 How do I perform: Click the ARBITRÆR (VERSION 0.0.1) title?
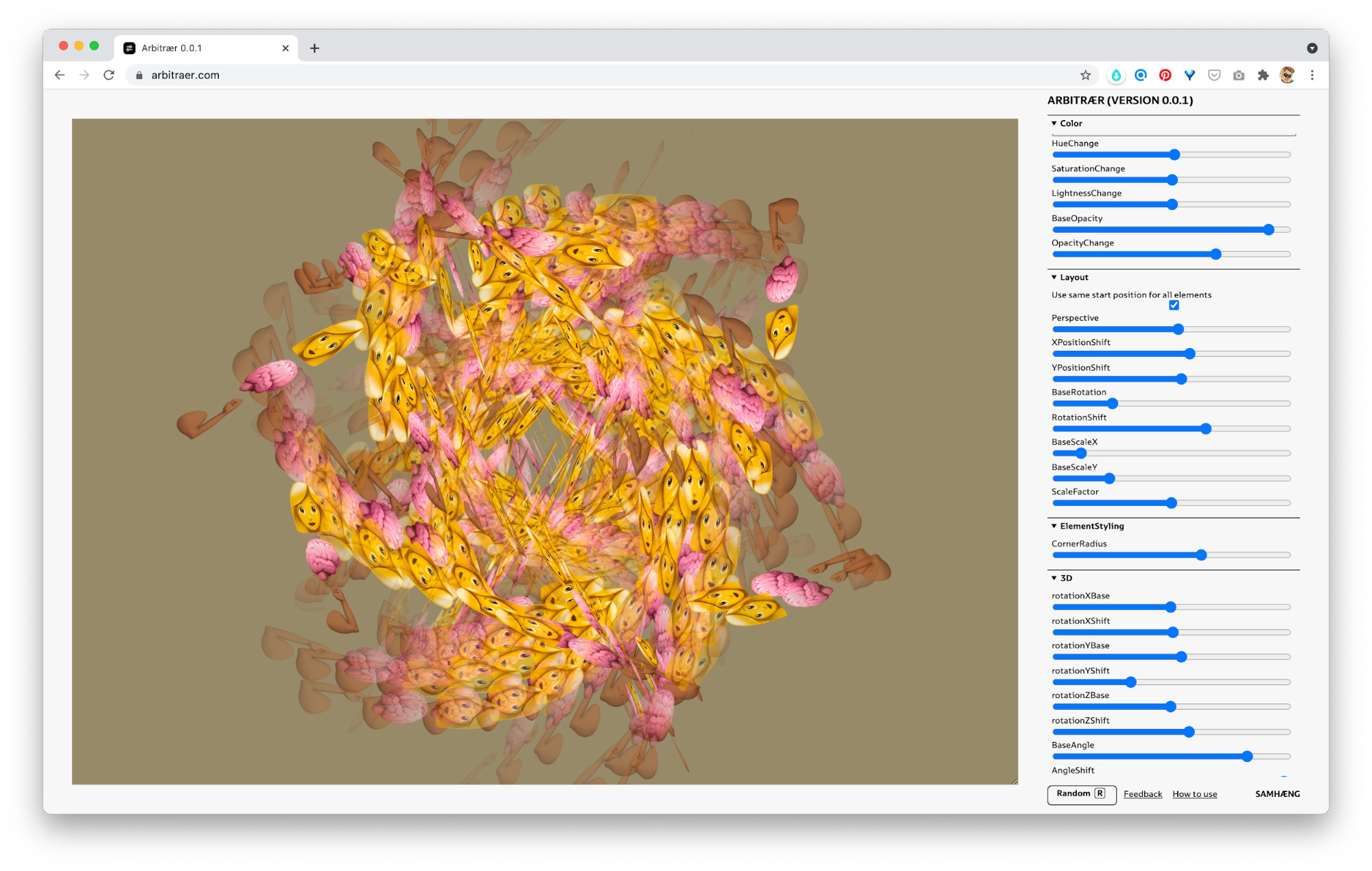tap(1120, 100)
